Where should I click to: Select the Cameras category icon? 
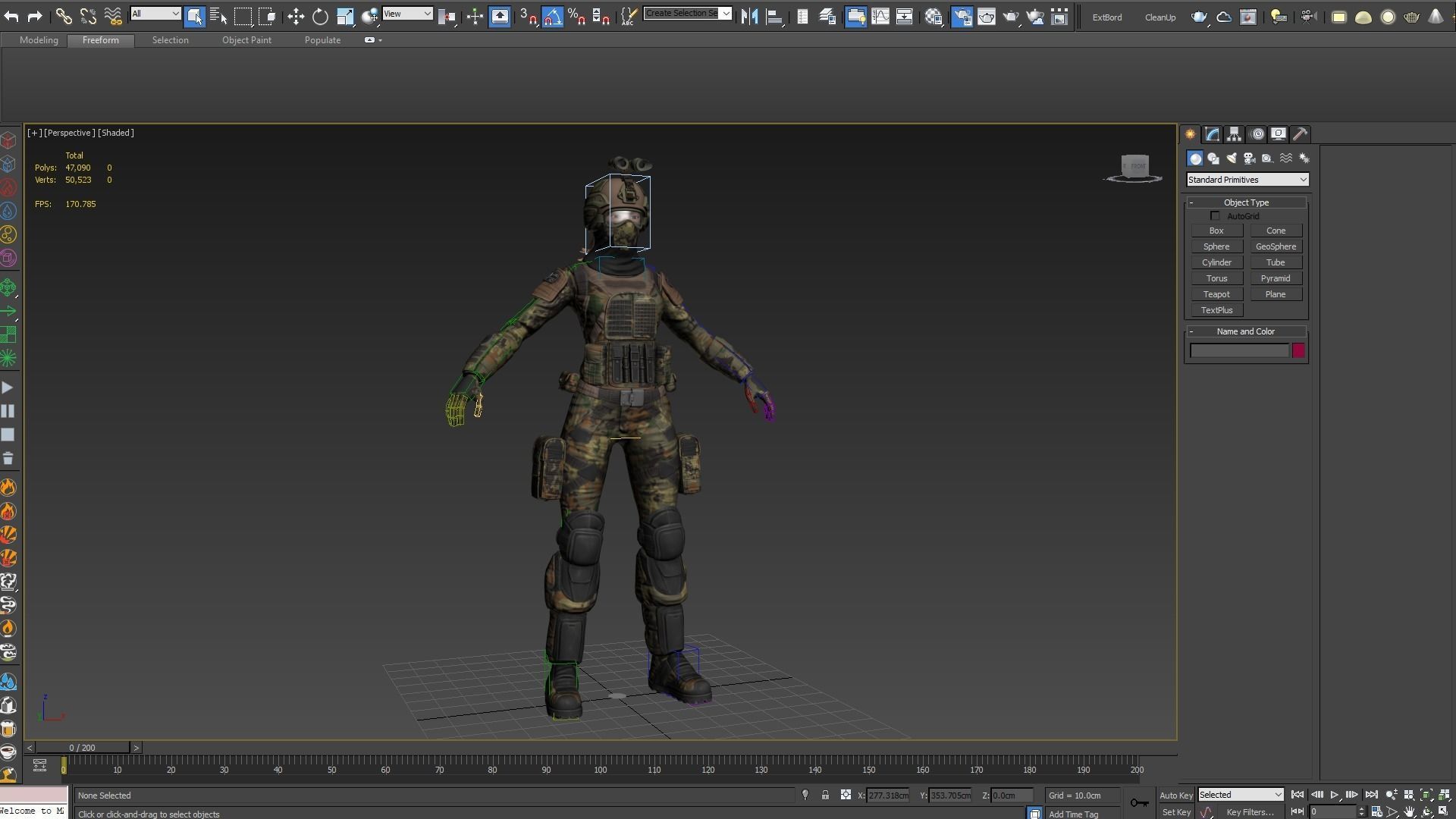point(1250,158)
